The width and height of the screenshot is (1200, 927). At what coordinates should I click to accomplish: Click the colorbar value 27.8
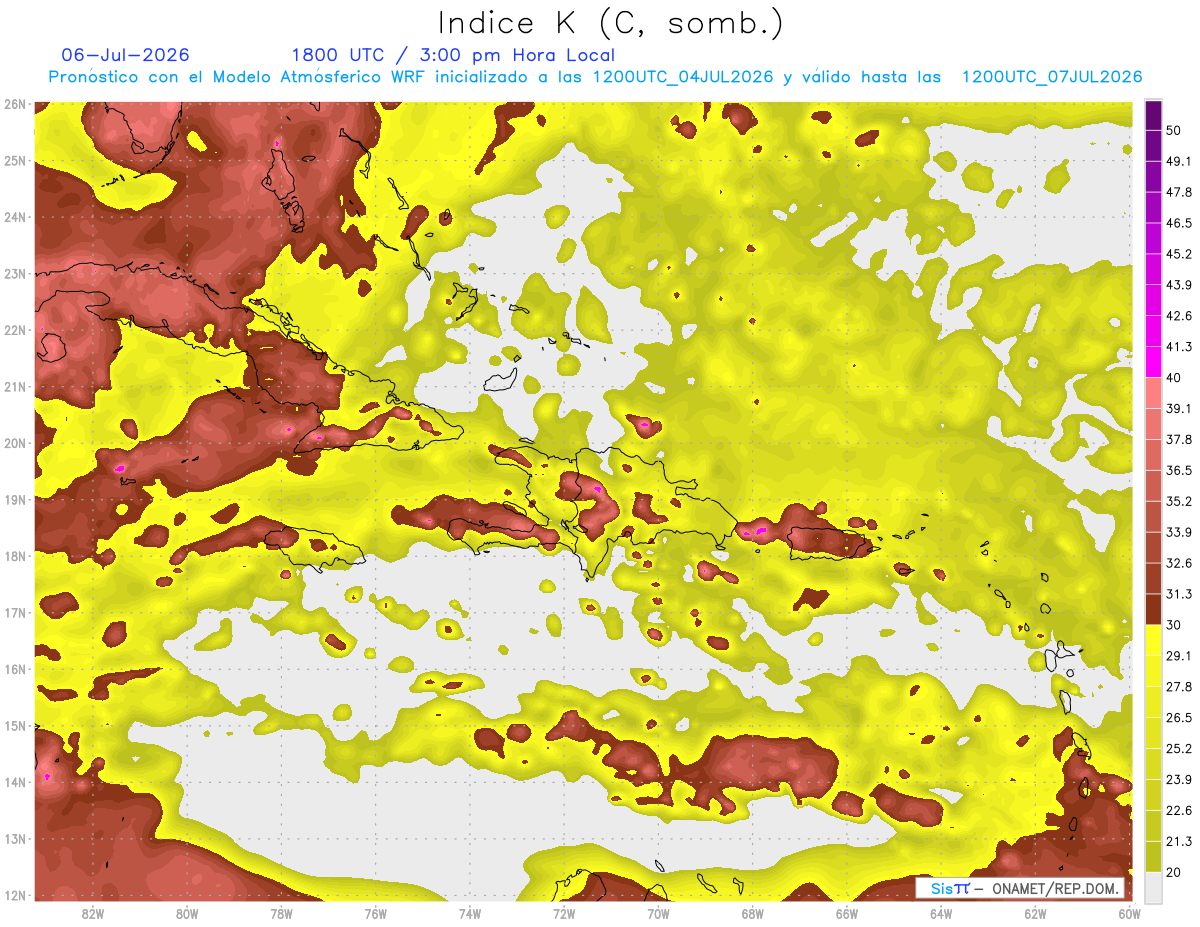click(1179, 686)
